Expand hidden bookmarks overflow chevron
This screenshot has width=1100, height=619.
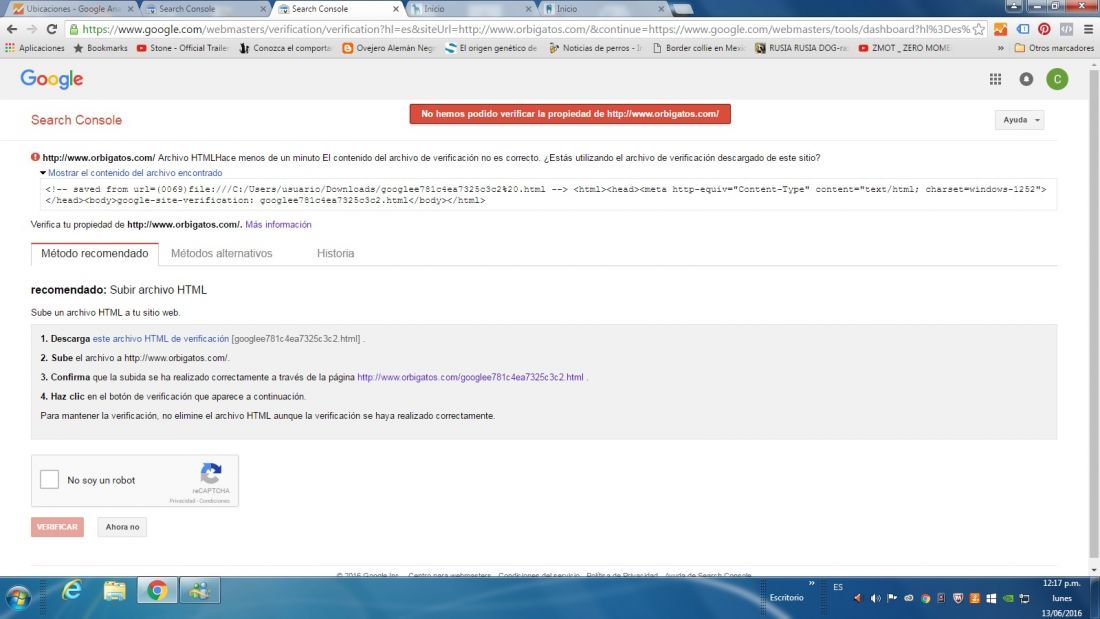coord(1000,48)
